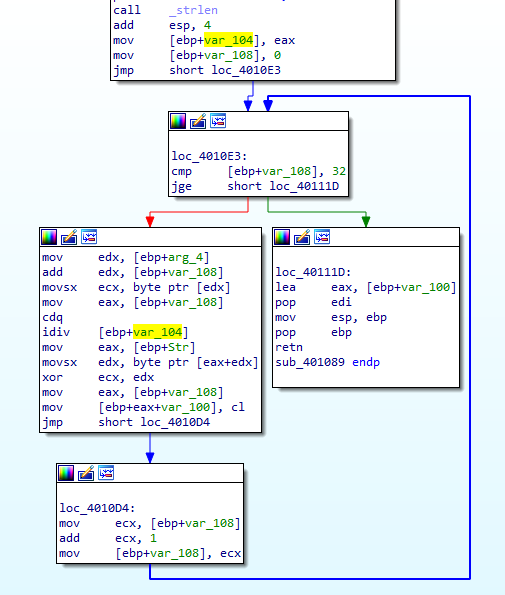
Task: Click arg_4 in mov edx instruction
Action: (x=185, y=257)
